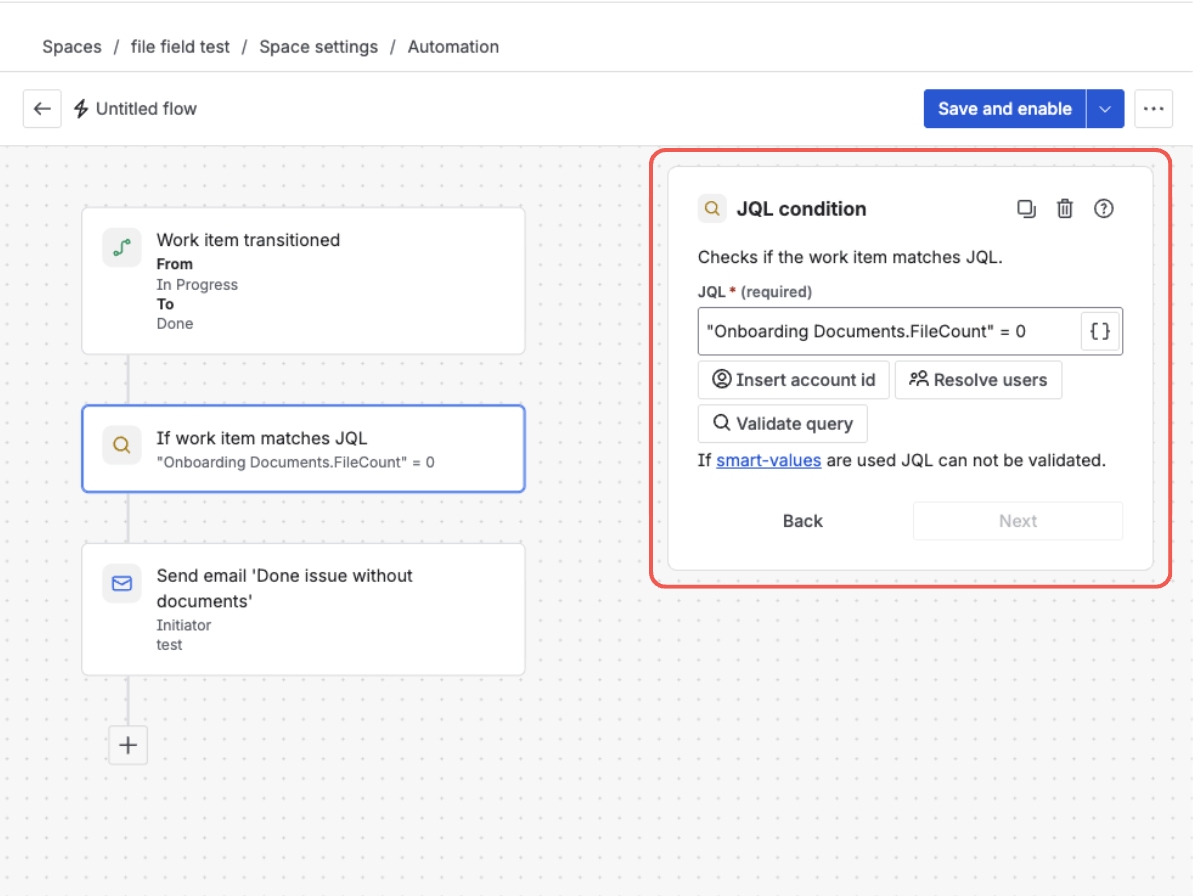Expand the Save and enable dropdown arrow
The width and height of the screenshot is (1200, 896).
pyautogui.click(x=1105, y=109)
